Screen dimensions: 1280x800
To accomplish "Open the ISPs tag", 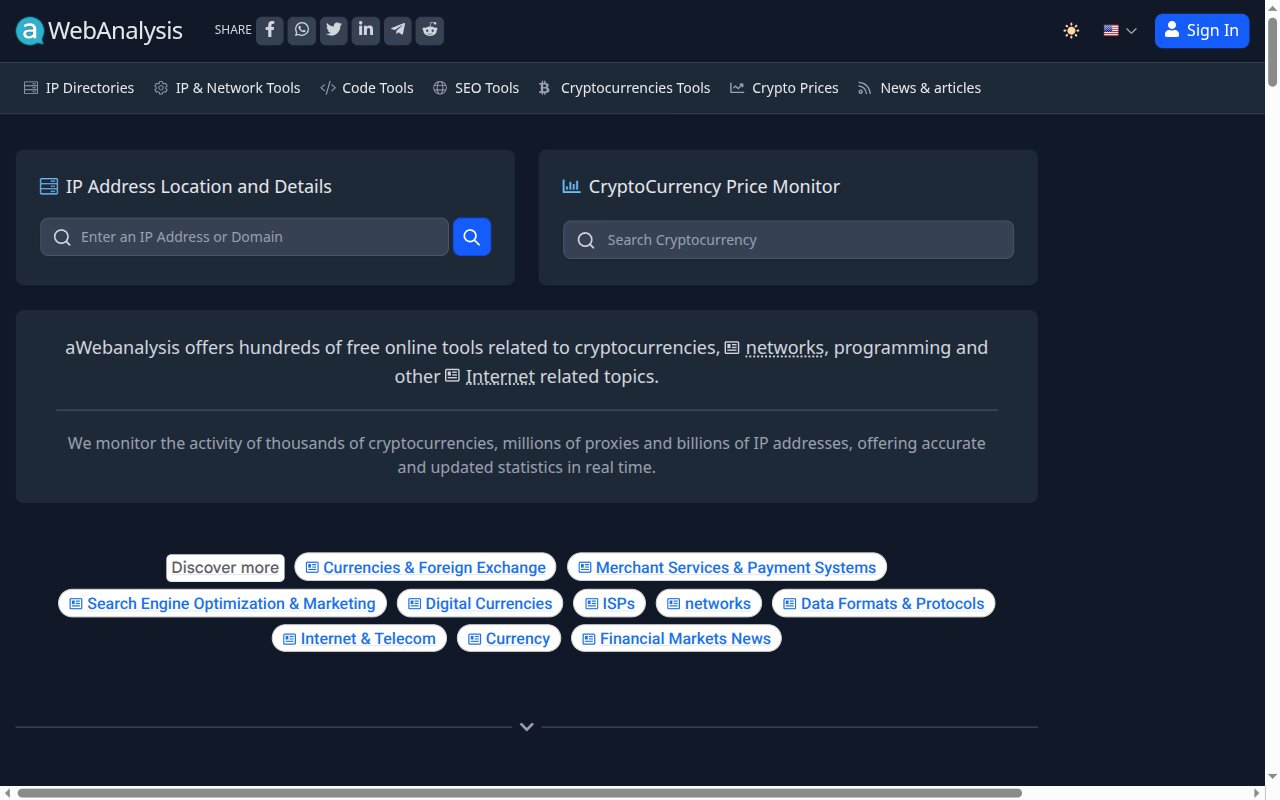I will pyautogui.click(x=610, y=604).
